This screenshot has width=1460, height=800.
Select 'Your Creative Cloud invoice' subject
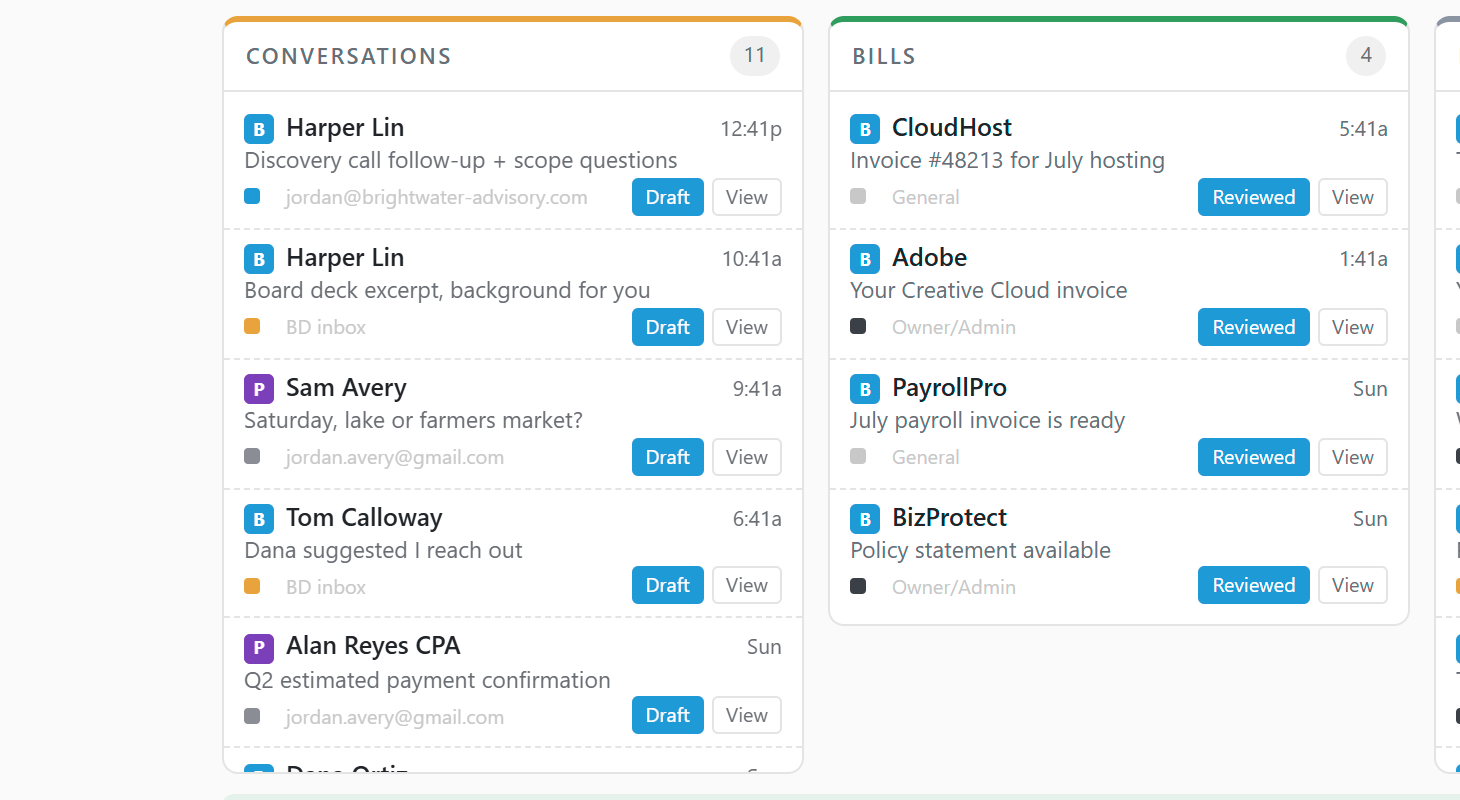pos(989,290)
